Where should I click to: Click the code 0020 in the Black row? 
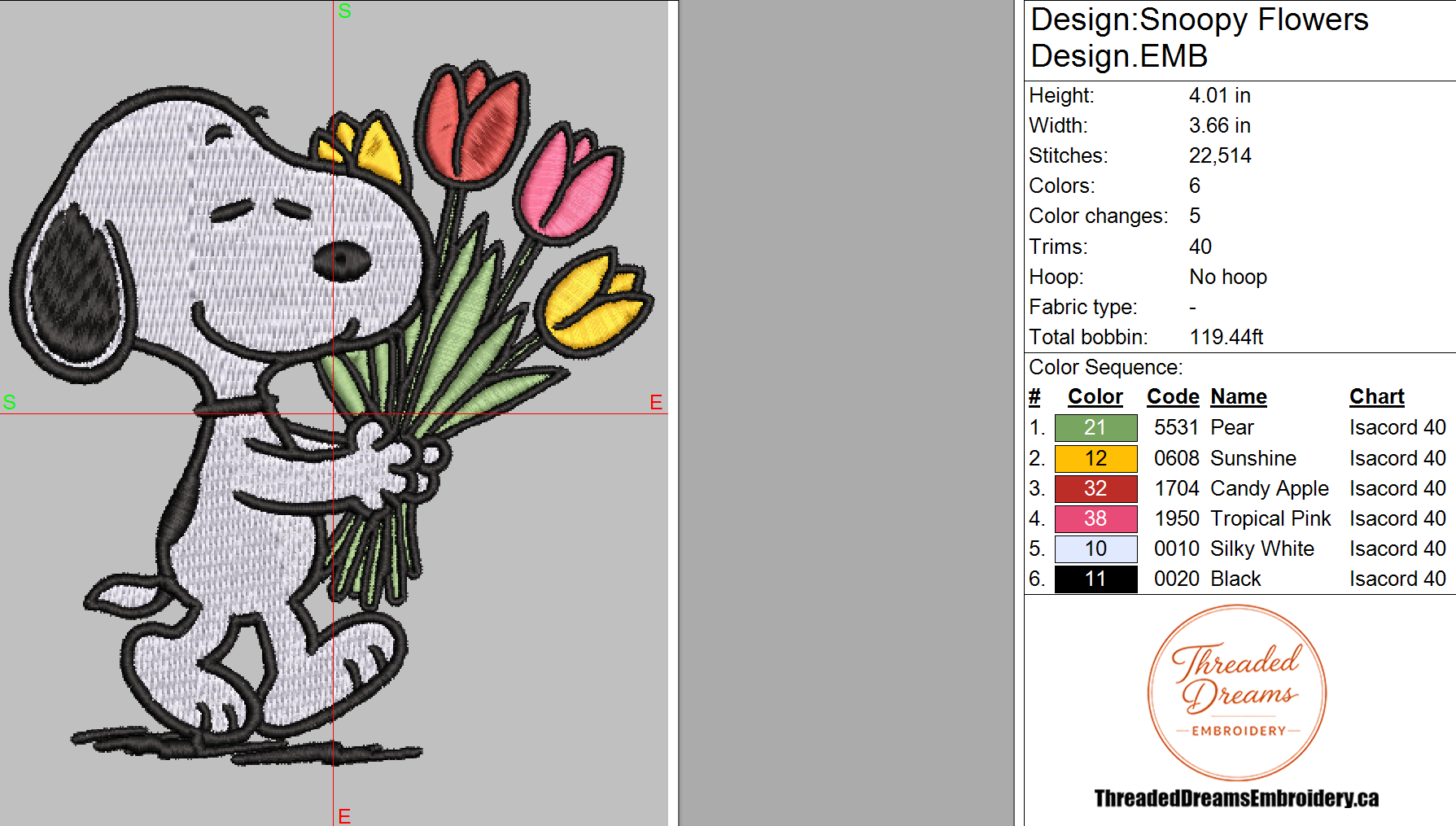coord(1177,579)
